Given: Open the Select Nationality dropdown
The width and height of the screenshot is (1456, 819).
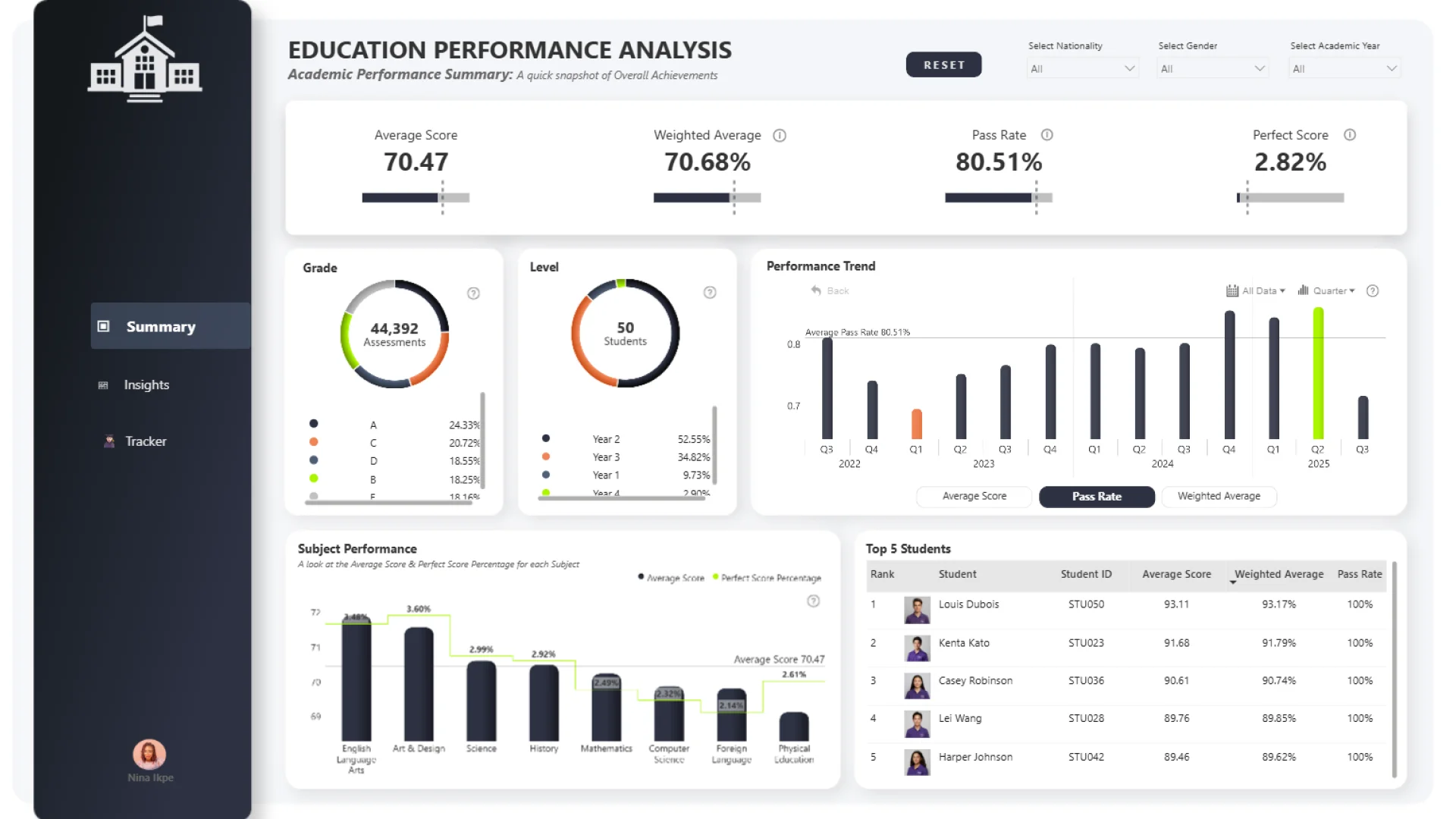Looking at the screenshot, I should (x=1081, y=69).
